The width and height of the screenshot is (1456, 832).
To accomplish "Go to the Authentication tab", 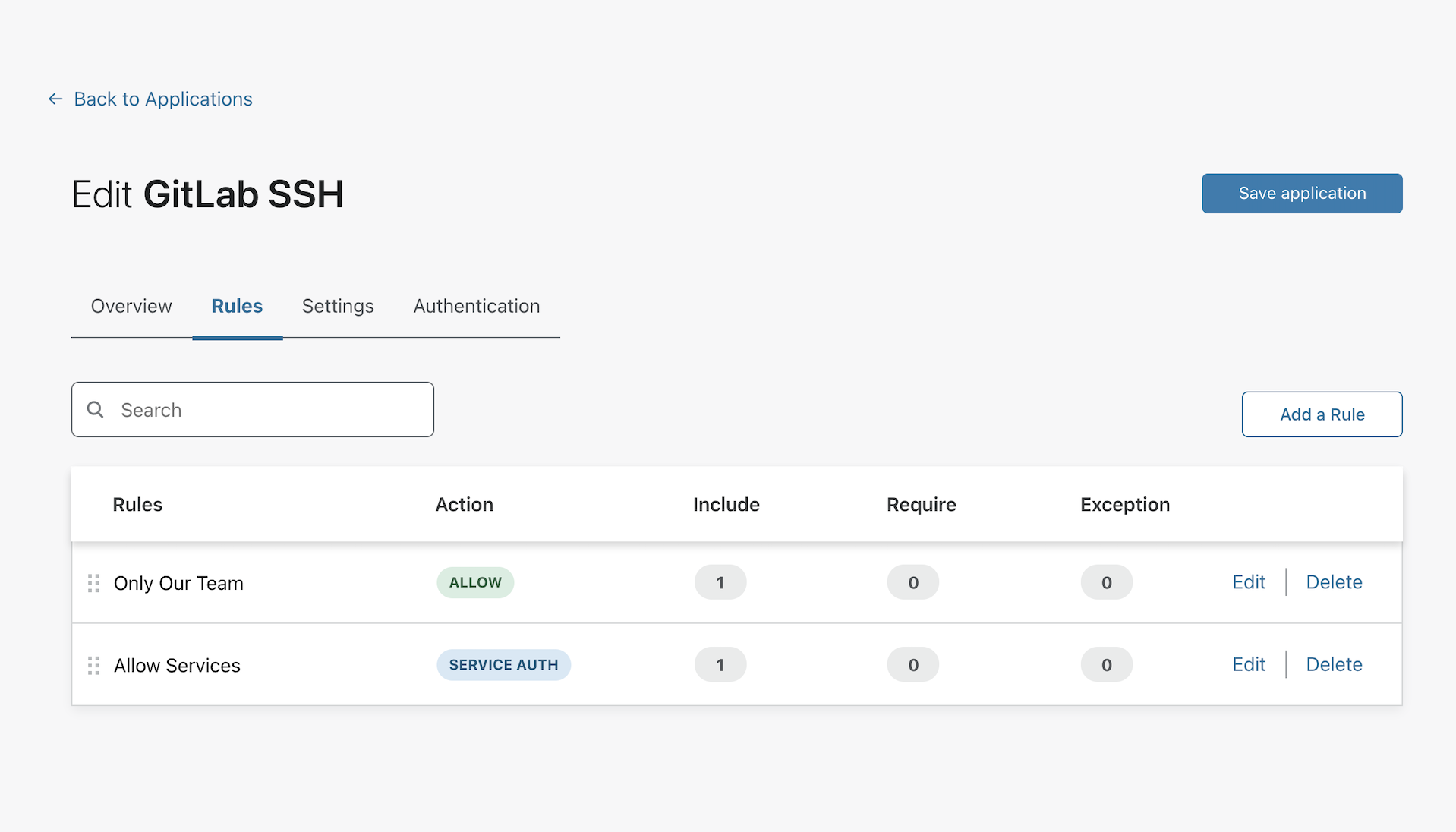I will 476,306.
